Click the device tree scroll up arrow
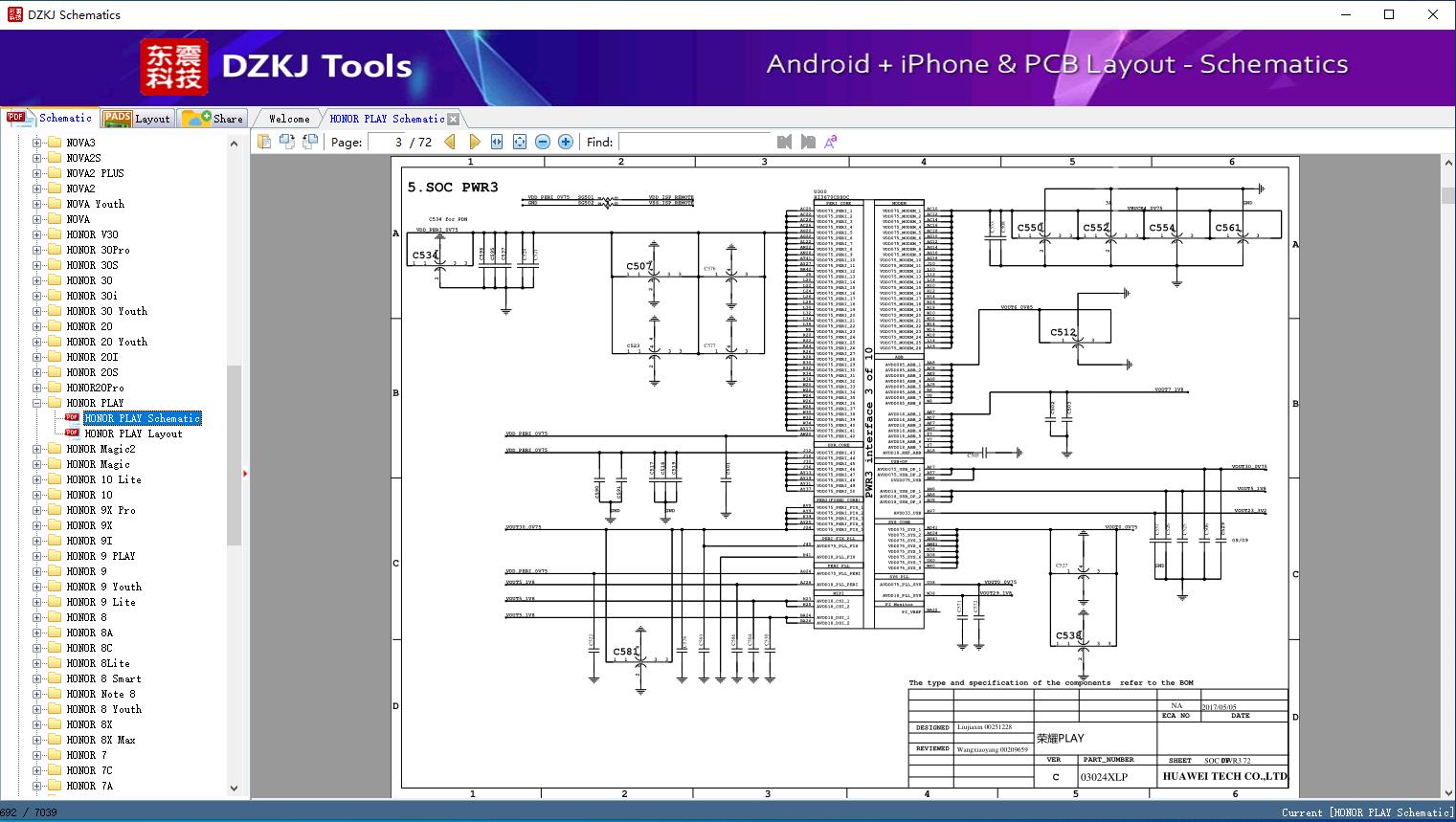Viewport: 1456px width, 822px height. coord(234,144)
